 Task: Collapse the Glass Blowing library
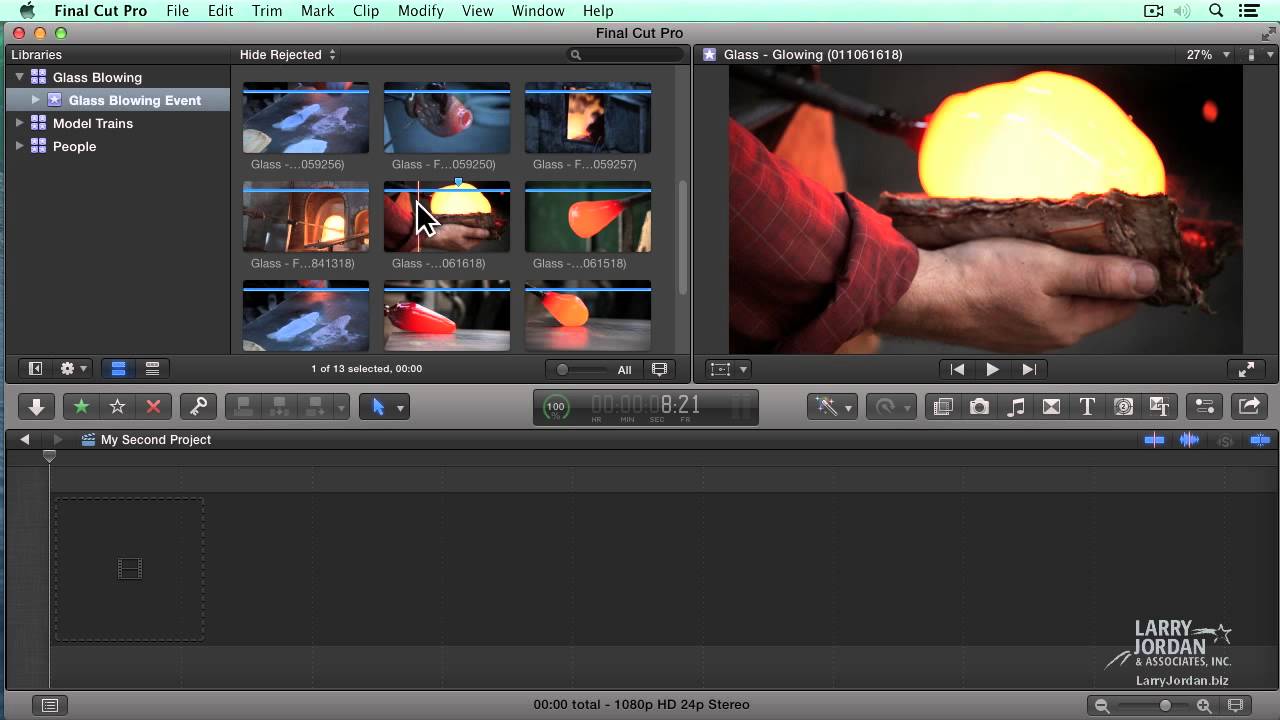(19, 77)
